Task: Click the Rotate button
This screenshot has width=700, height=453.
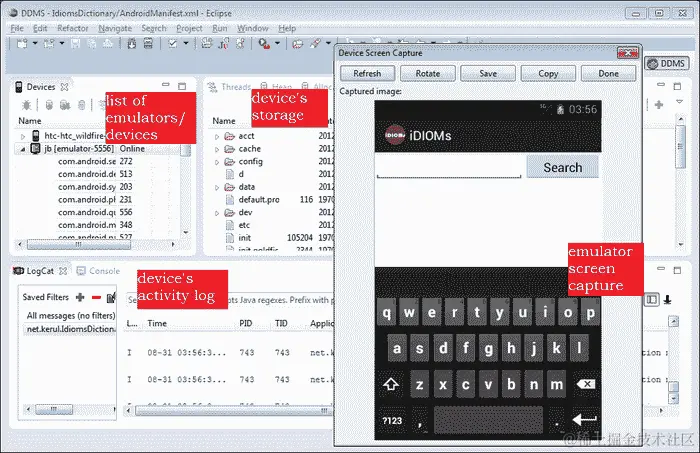Action: (x=428, y=73)
